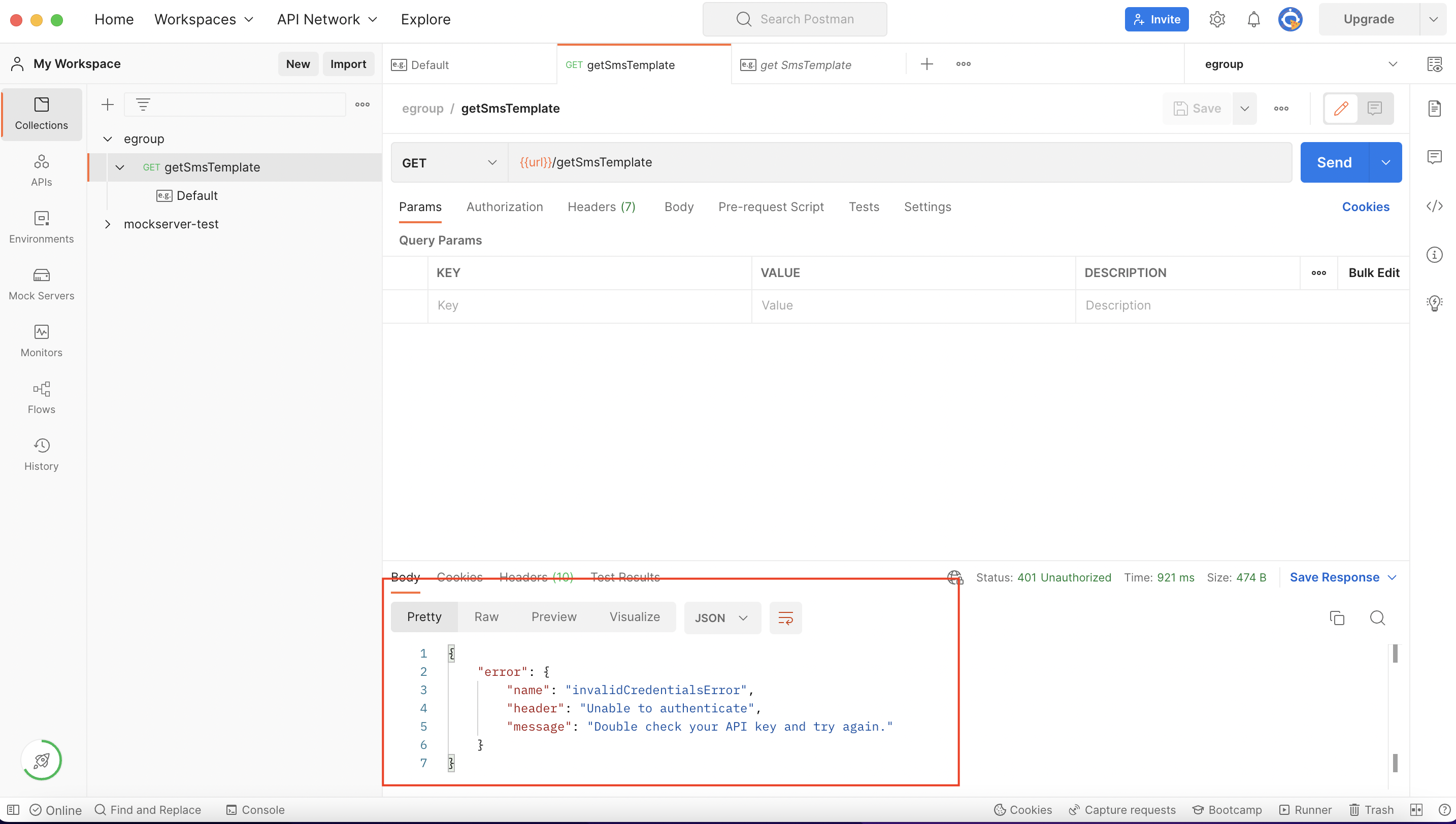
Task: Switch to the Raw response view
Action: pos(486,616)
